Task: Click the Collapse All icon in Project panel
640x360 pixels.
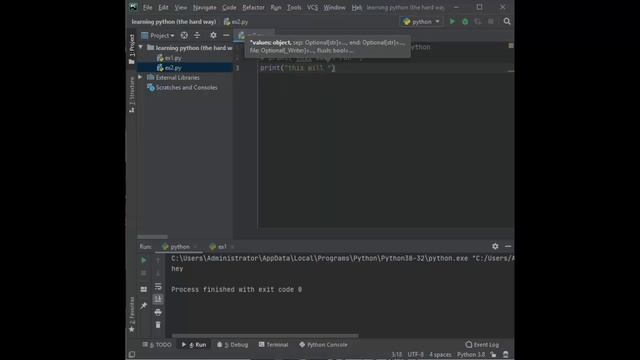Action: (x=197, y=36)
